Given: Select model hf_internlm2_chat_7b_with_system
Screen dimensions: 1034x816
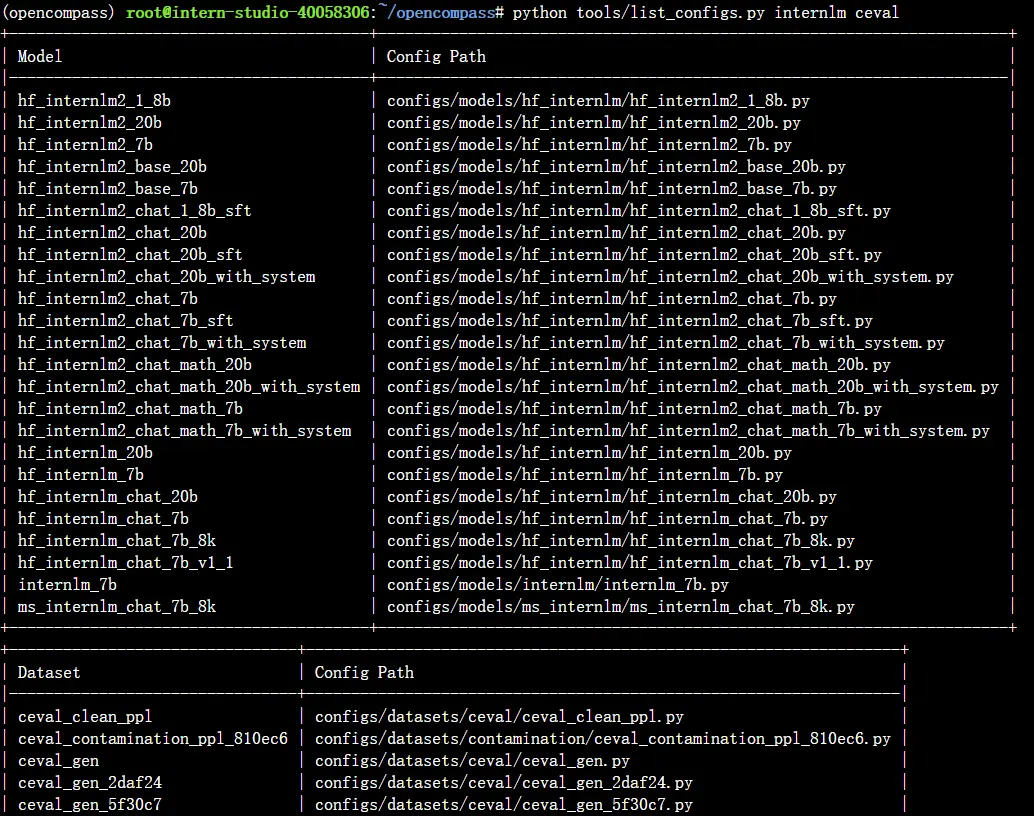Looking at the screenshot, I should 162,342.
